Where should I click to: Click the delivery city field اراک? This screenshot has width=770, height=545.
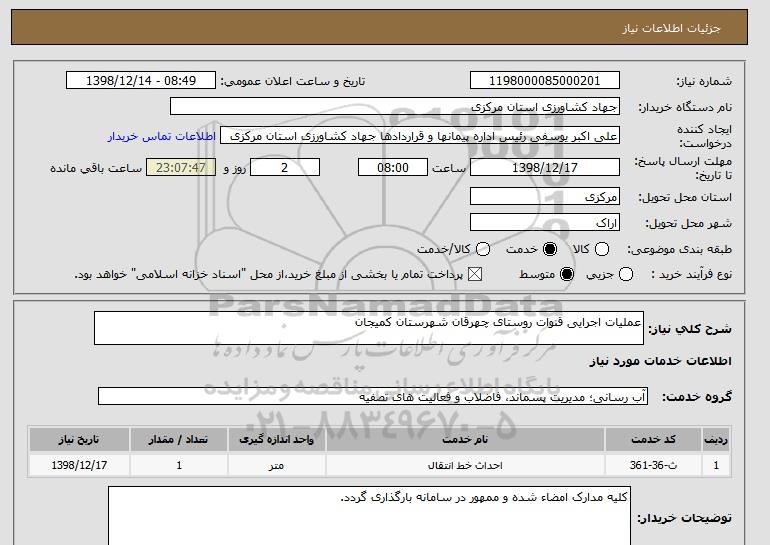pyautogui.click(x=545, y=222)
